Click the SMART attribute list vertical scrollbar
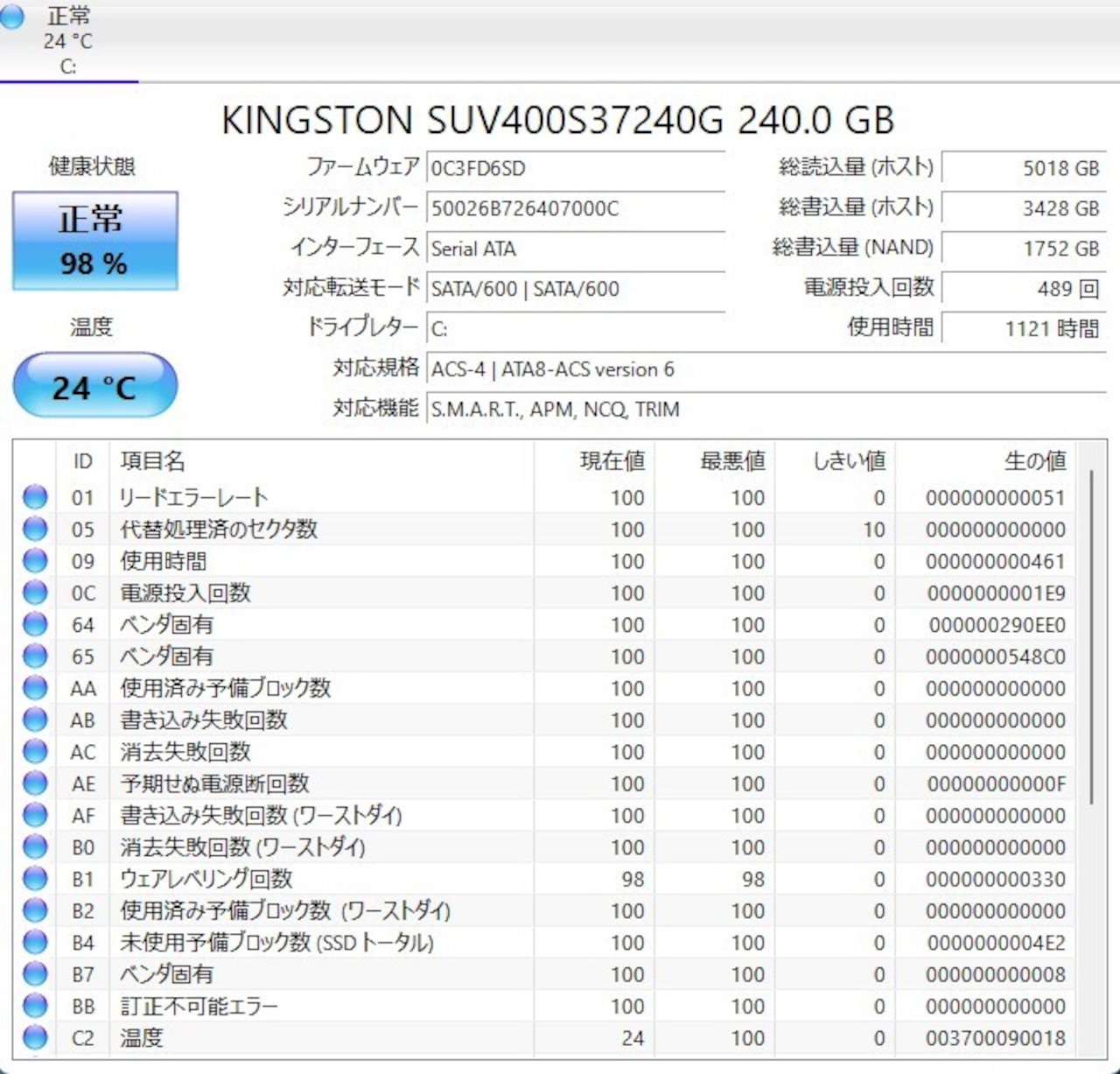The width and height of the screenshot is (1120, 1074). click(x=1091, y=637)
